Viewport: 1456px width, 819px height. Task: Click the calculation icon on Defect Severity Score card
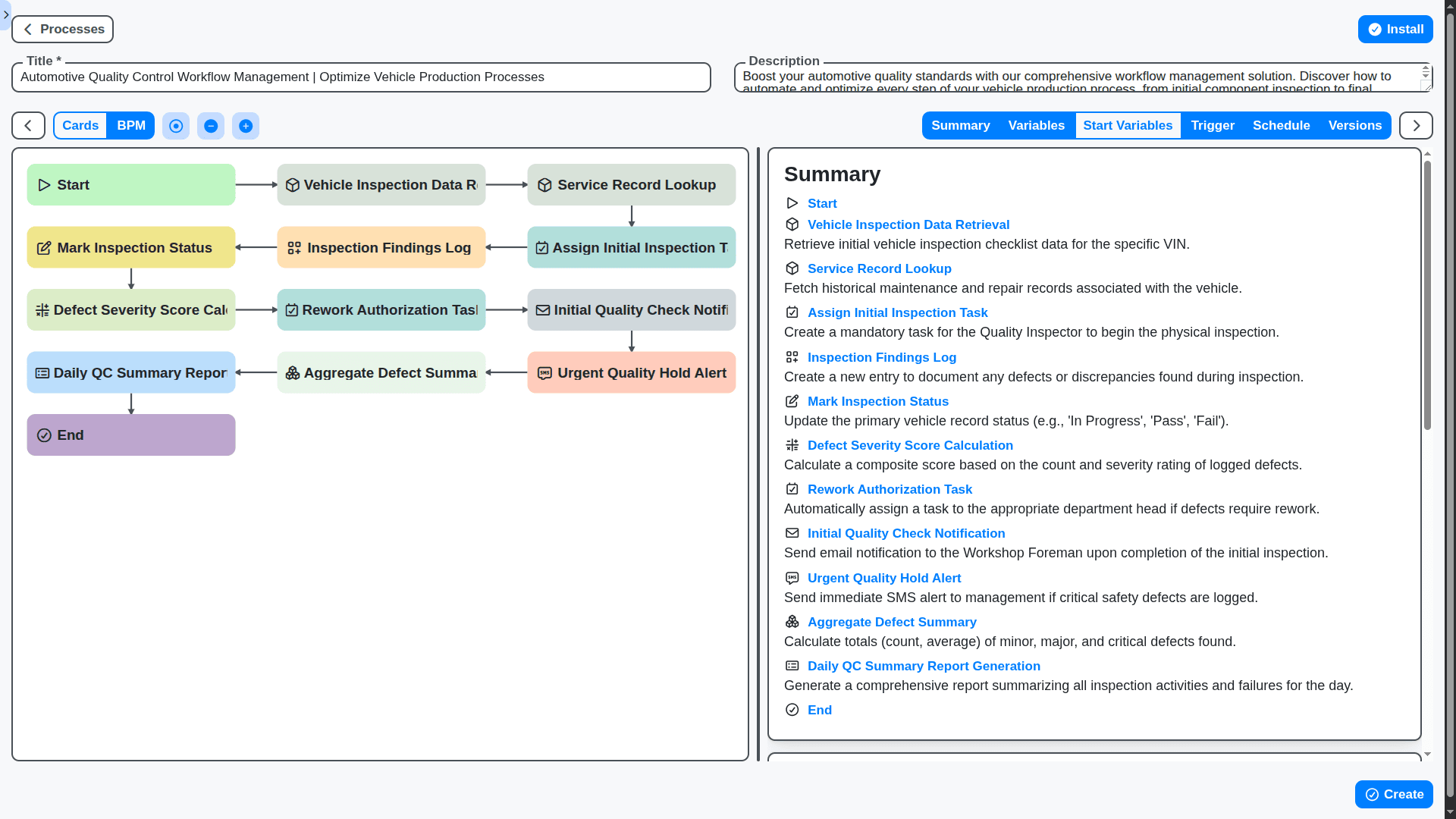pos(42,309)
